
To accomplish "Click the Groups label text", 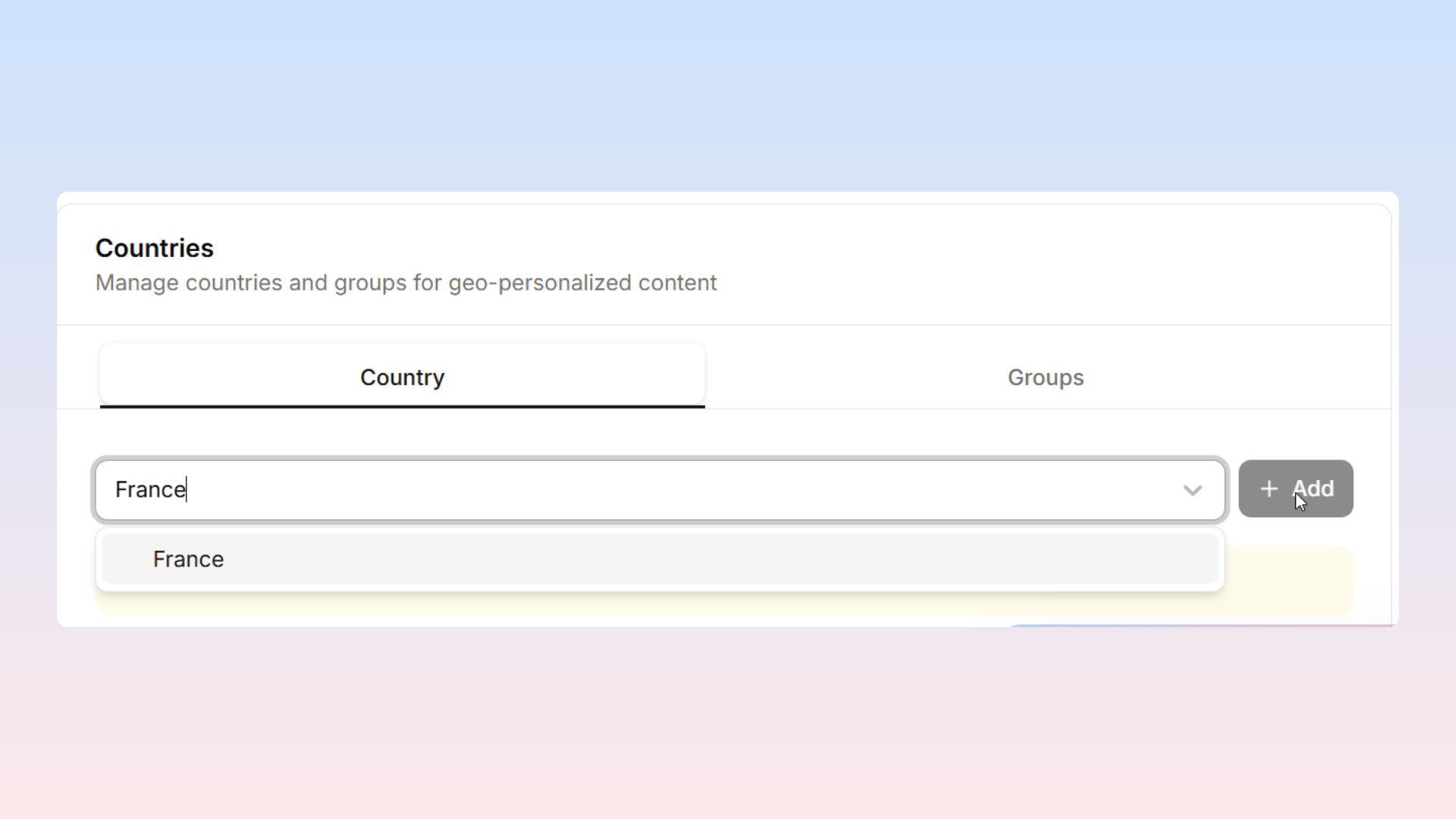I will point(1045,378).
